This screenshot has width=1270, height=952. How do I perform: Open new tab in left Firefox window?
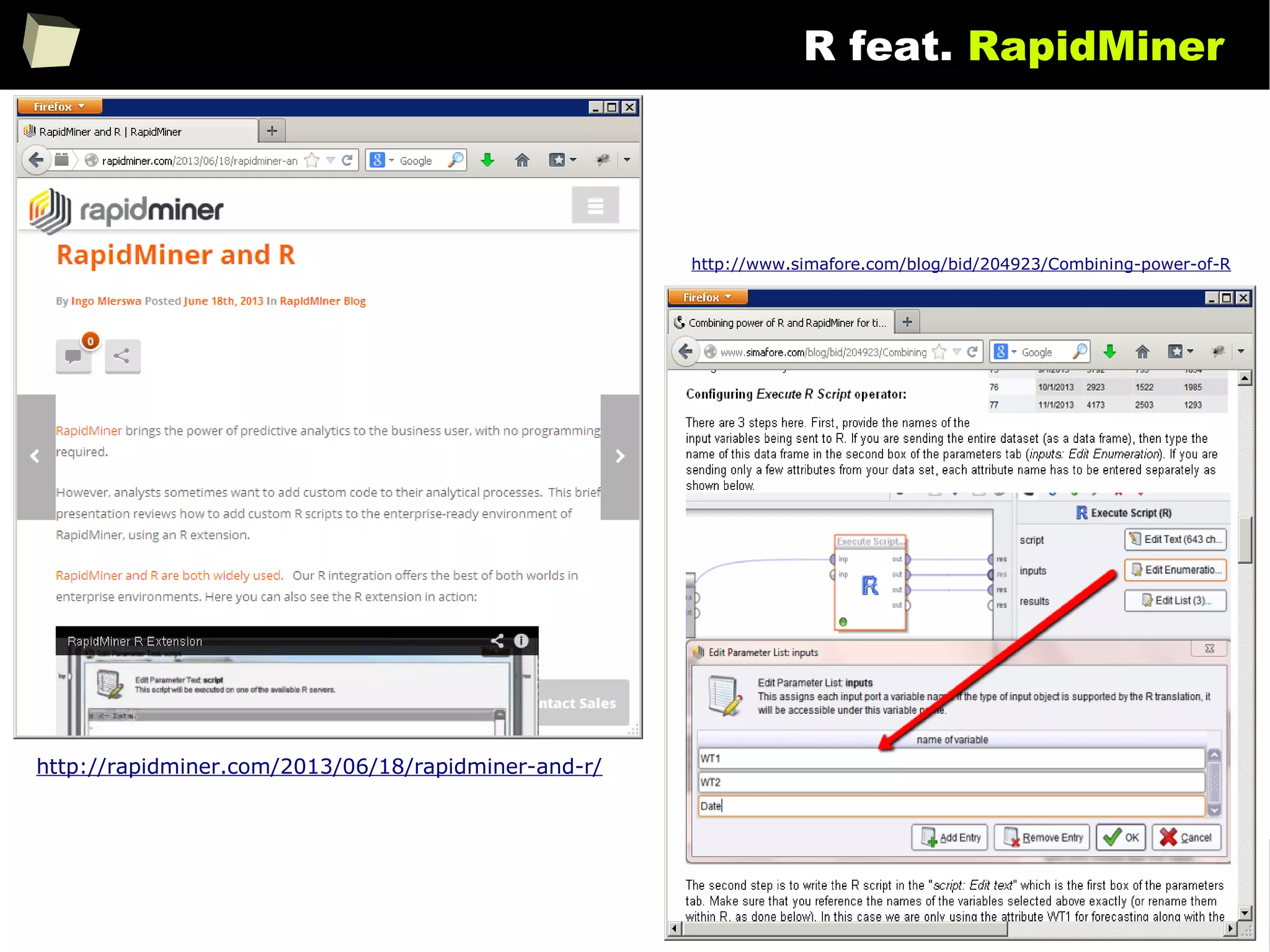[272, 131]
